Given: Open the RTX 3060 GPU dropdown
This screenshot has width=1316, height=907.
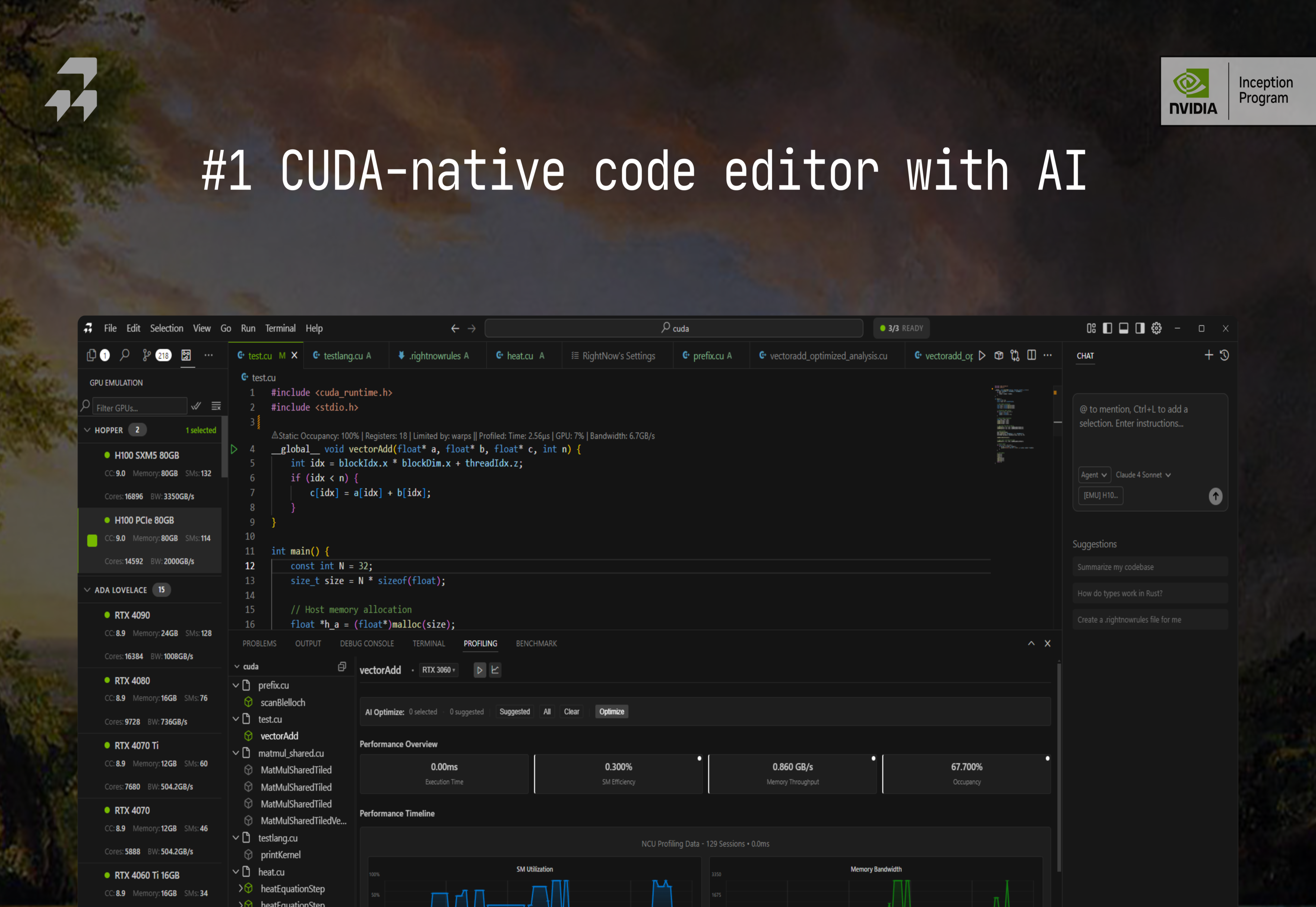Looking at the screenshot, I should [439, 670].
